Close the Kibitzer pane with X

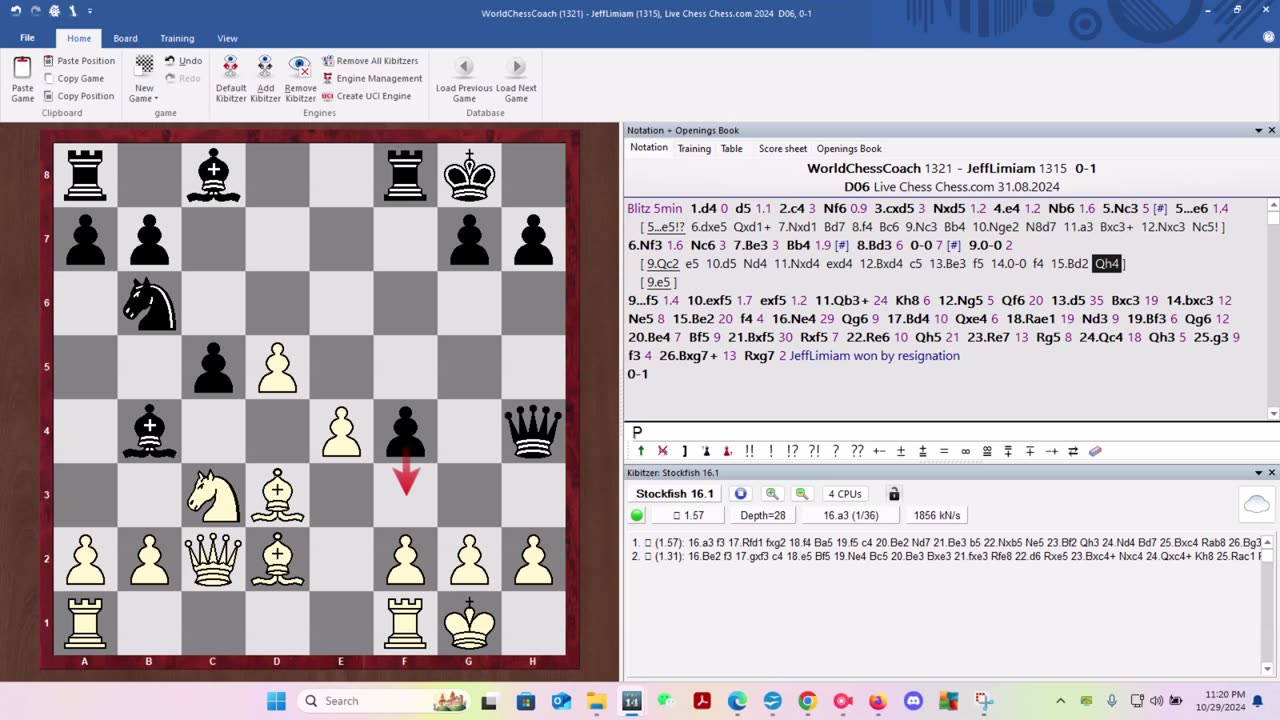tap(1272, 472)
